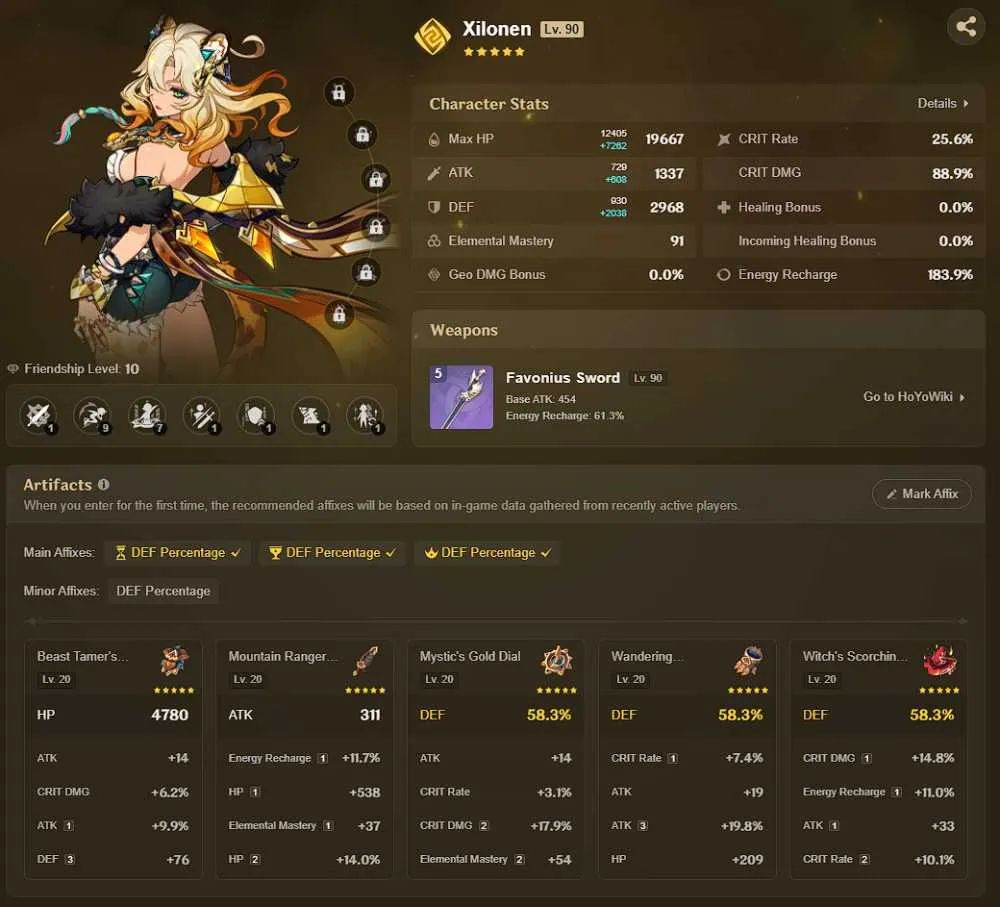Open the Favonius Sword weapon thumbnail
1000x907 pixels.
pyautogui.click(x=461, y=397)
